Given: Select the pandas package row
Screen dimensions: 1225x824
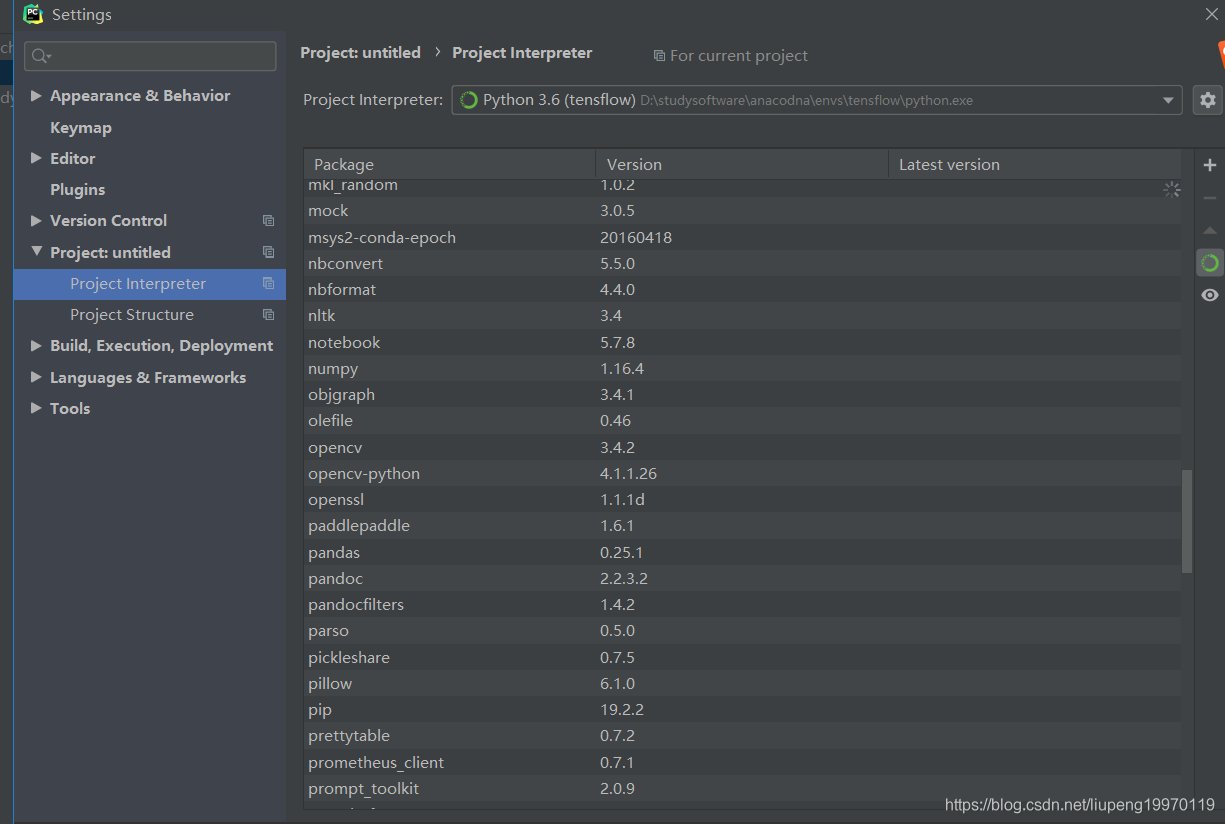Looking at the screenshot, I should [x=743, y=553].
